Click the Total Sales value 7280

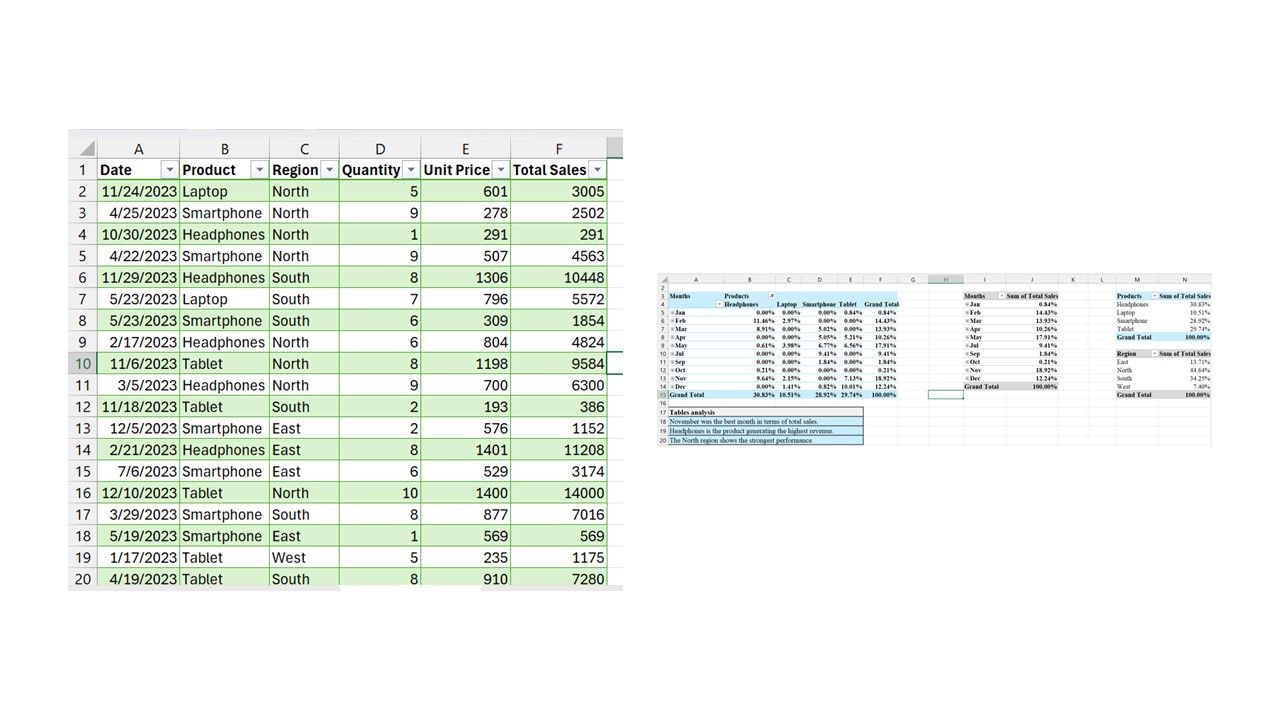point(559,579)
